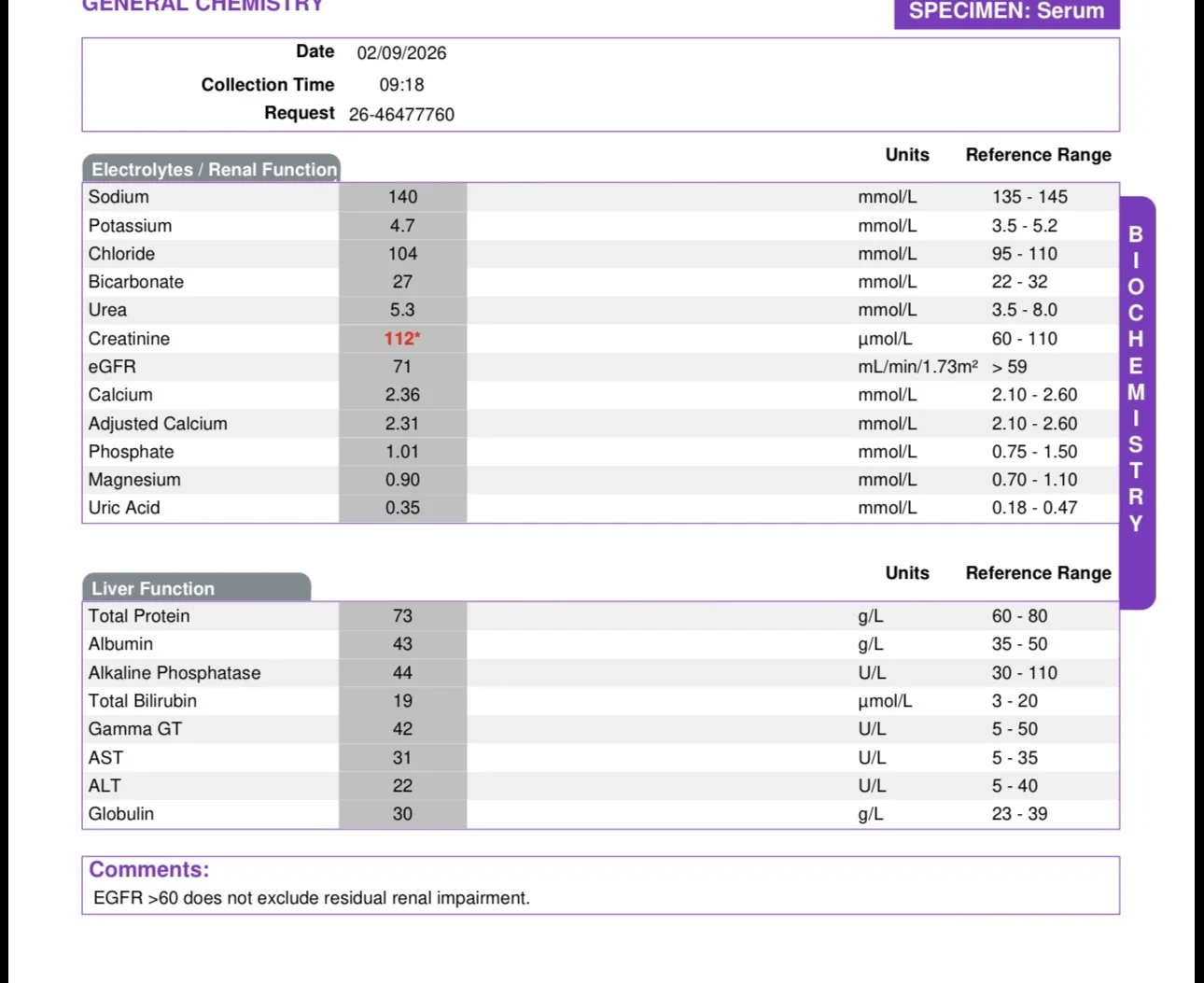Select the Potassium value 4.7
The height and width of the screenshot is (983, 1204).
click(402, 226)
